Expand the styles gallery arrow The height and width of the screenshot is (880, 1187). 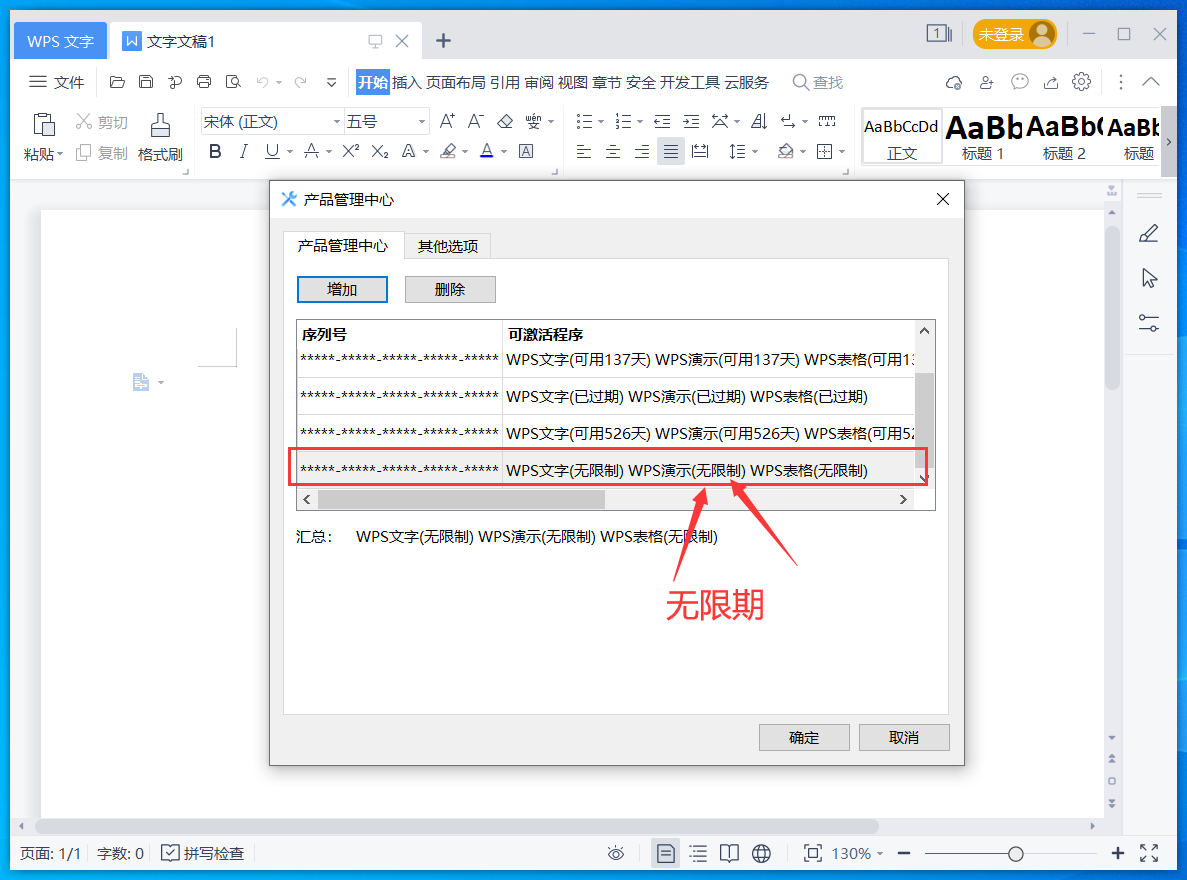click(1169, 142)
